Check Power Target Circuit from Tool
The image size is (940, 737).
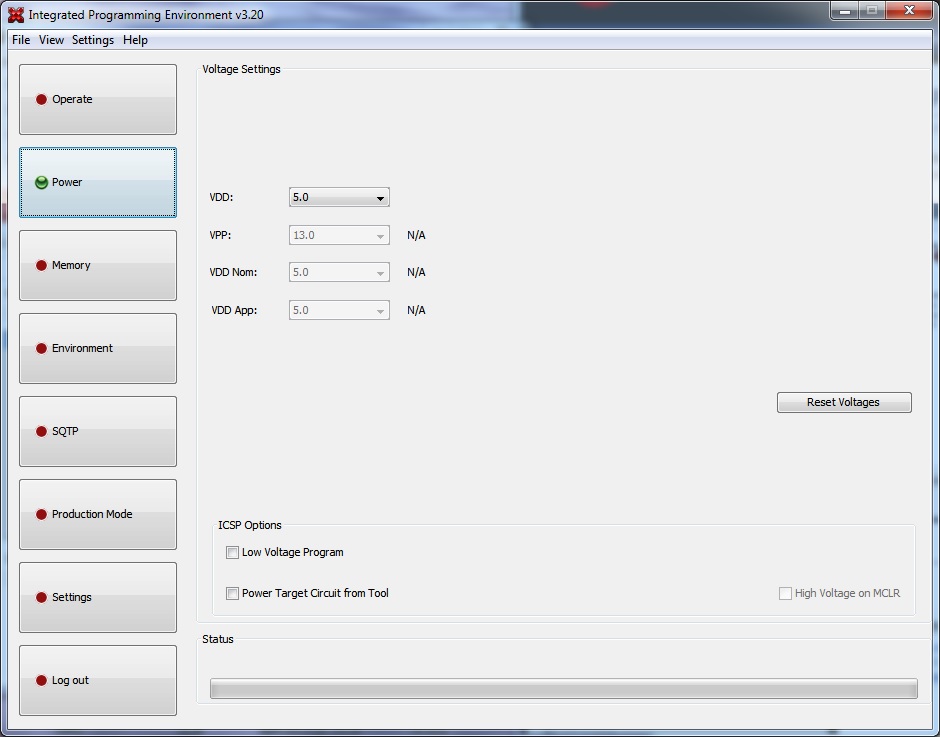(x=232, y=593)
